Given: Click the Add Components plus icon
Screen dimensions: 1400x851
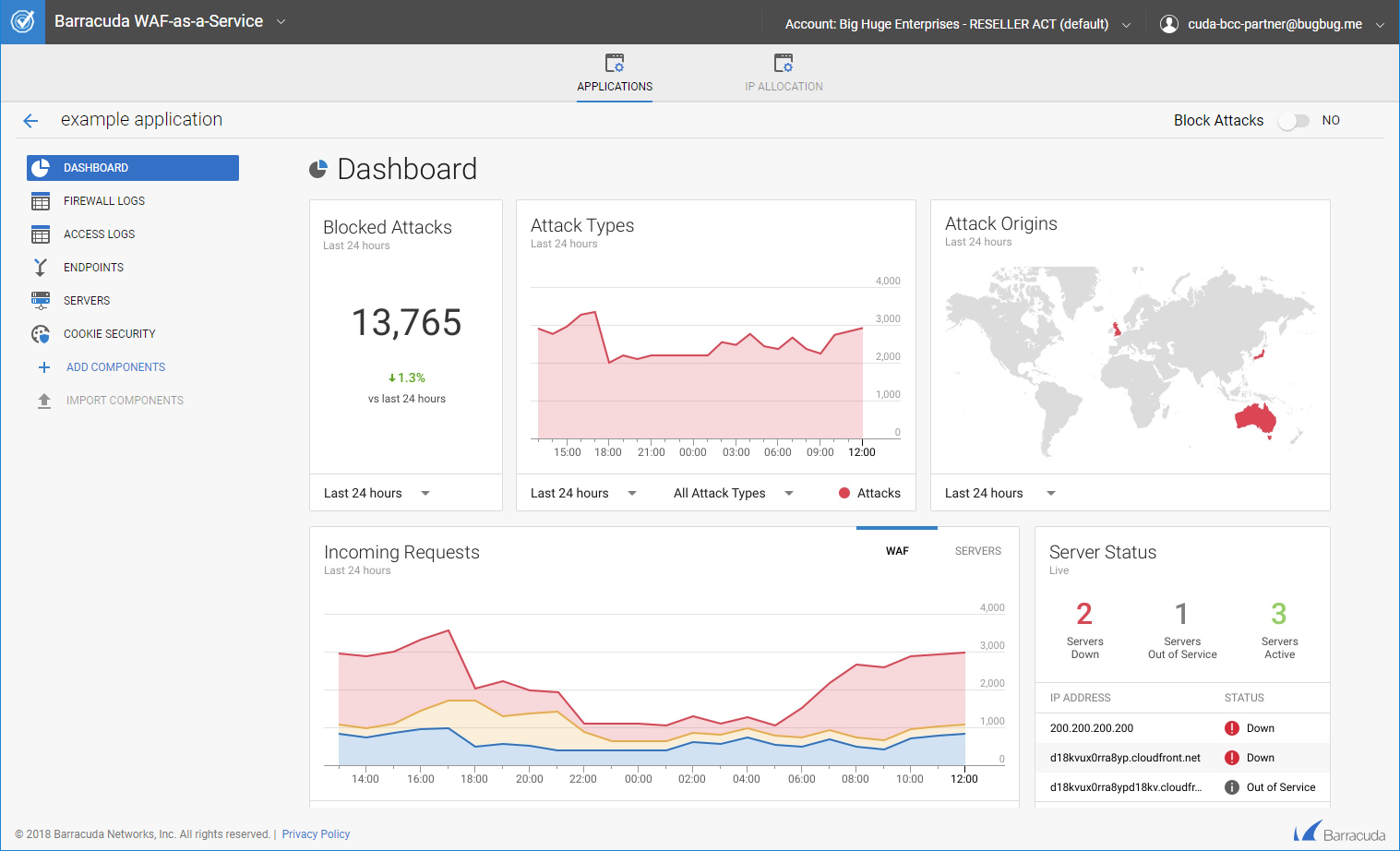Looking at the screenshot, I should (x=43, y=367).
